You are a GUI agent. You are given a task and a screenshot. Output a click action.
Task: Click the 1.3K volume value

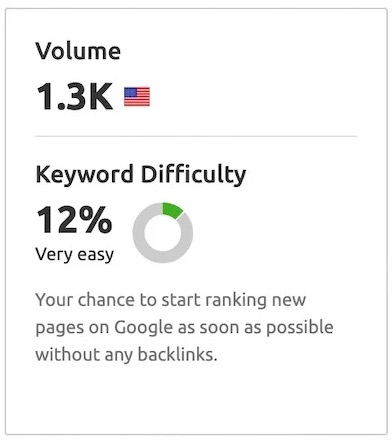tap(74, 97)
